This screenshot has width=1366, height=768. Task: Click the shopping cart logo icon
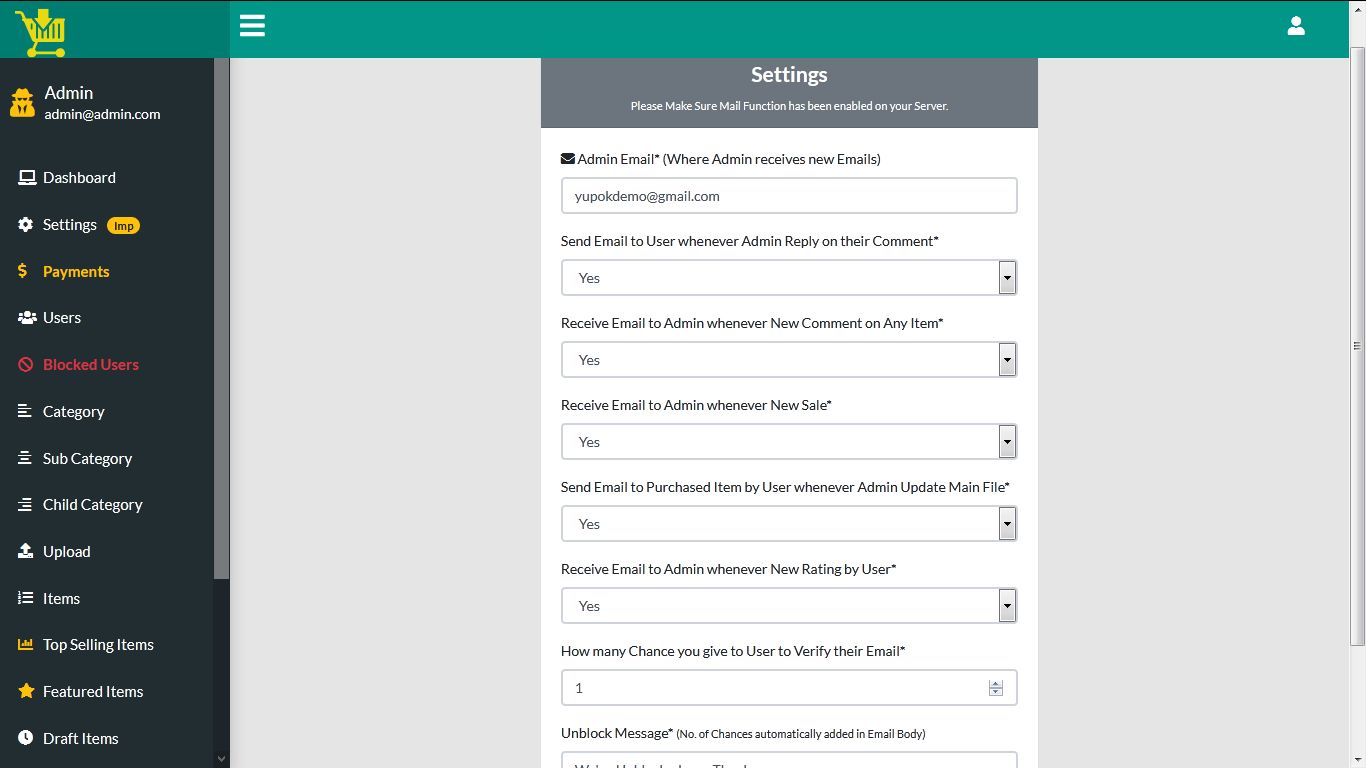(x=41, y=31)
